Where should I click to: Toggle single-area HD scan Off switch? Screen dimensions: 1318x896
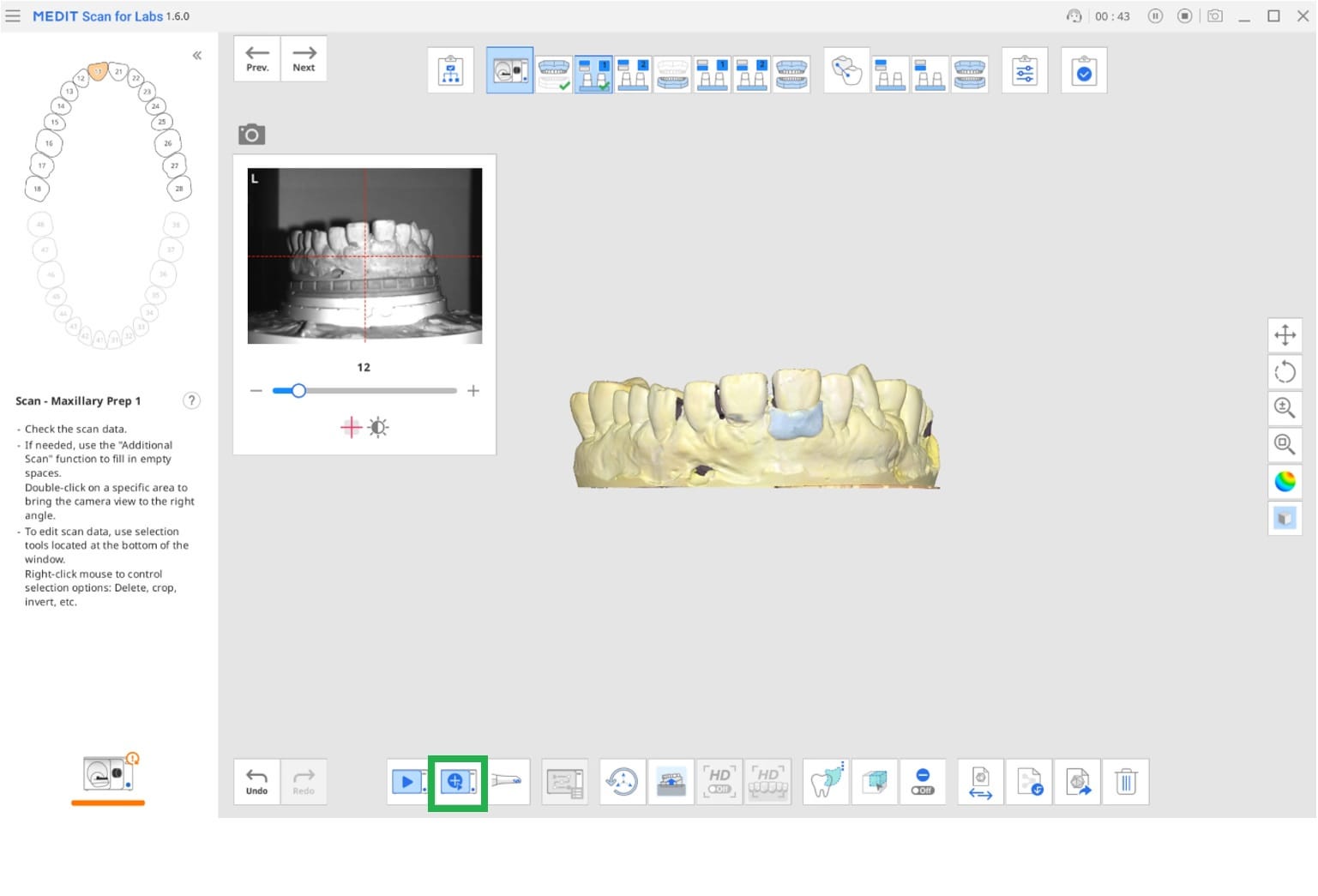point(719,782)
